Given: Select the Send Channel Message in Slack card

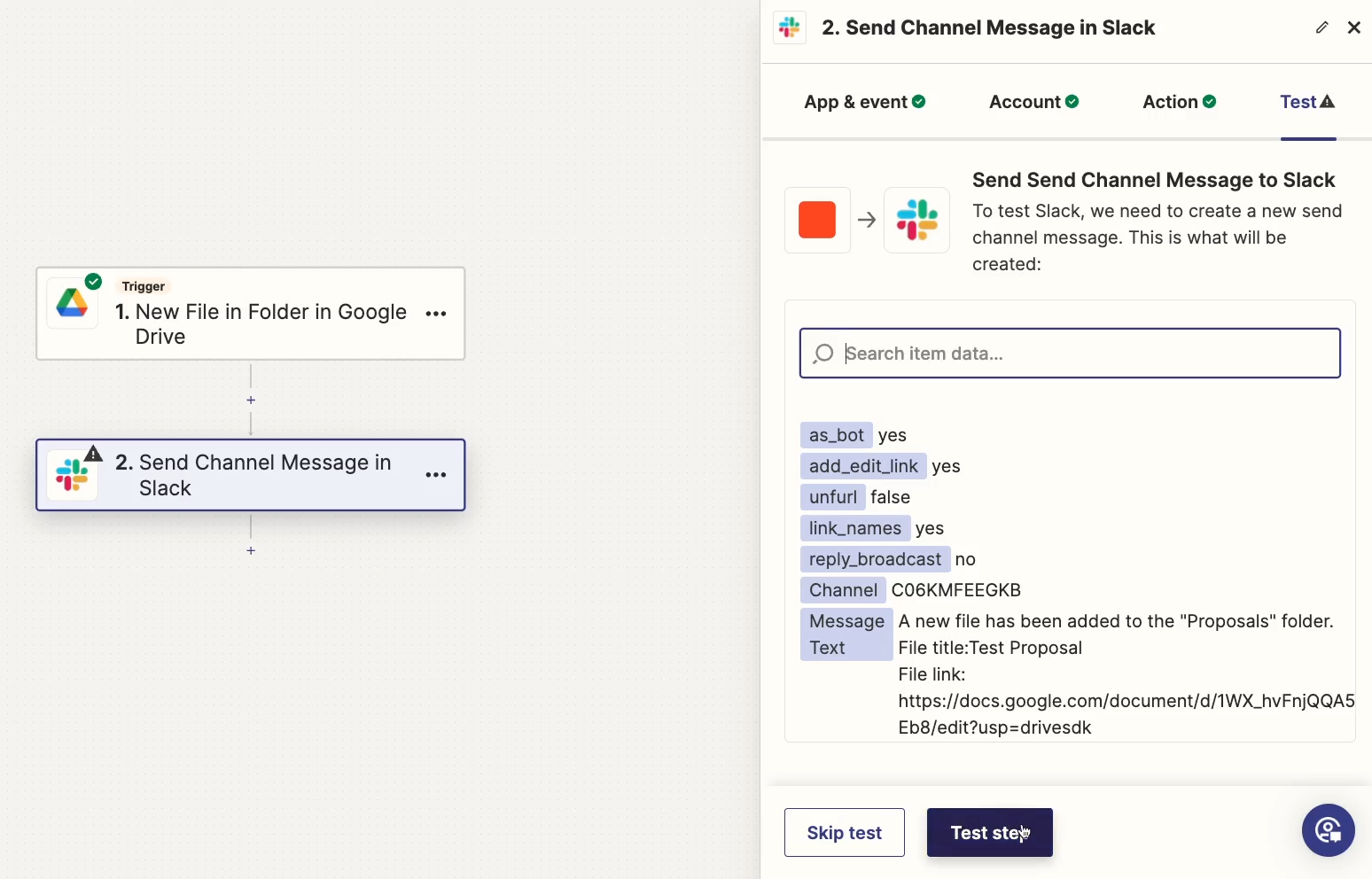Looking at the screenshot, I should click(251, 475).
